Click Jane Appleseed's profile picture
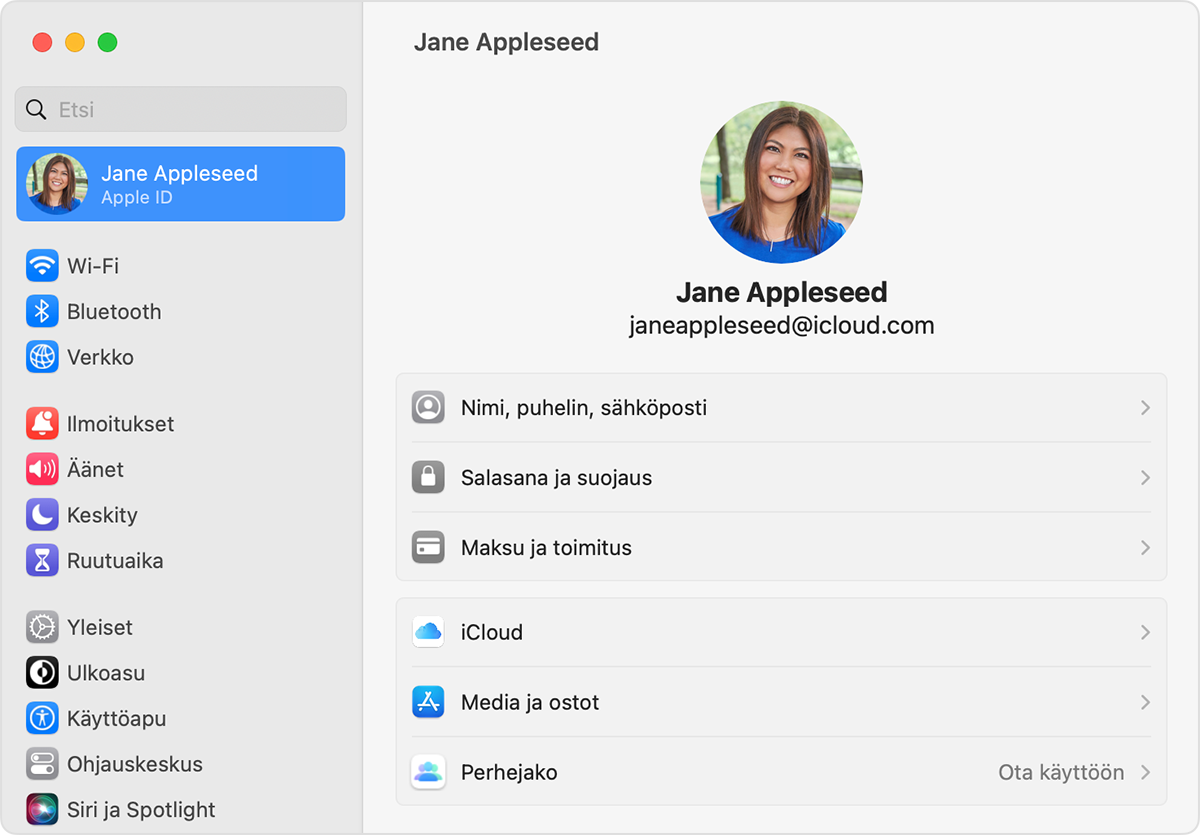This screenshot has width=1200, height=836. [x=782, y=183]
